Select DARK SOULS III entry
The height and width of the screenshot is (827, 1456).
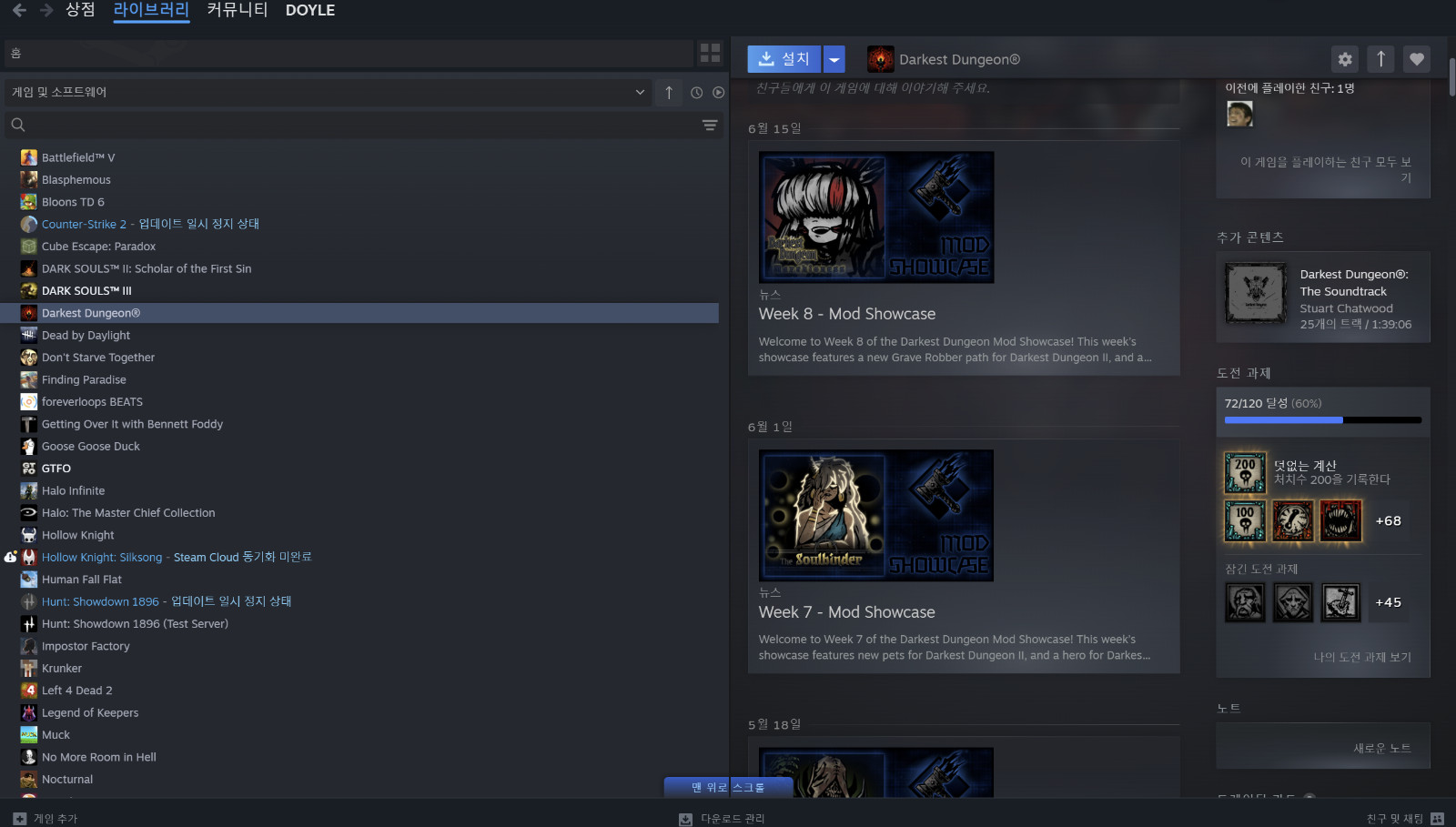(86, 291)
